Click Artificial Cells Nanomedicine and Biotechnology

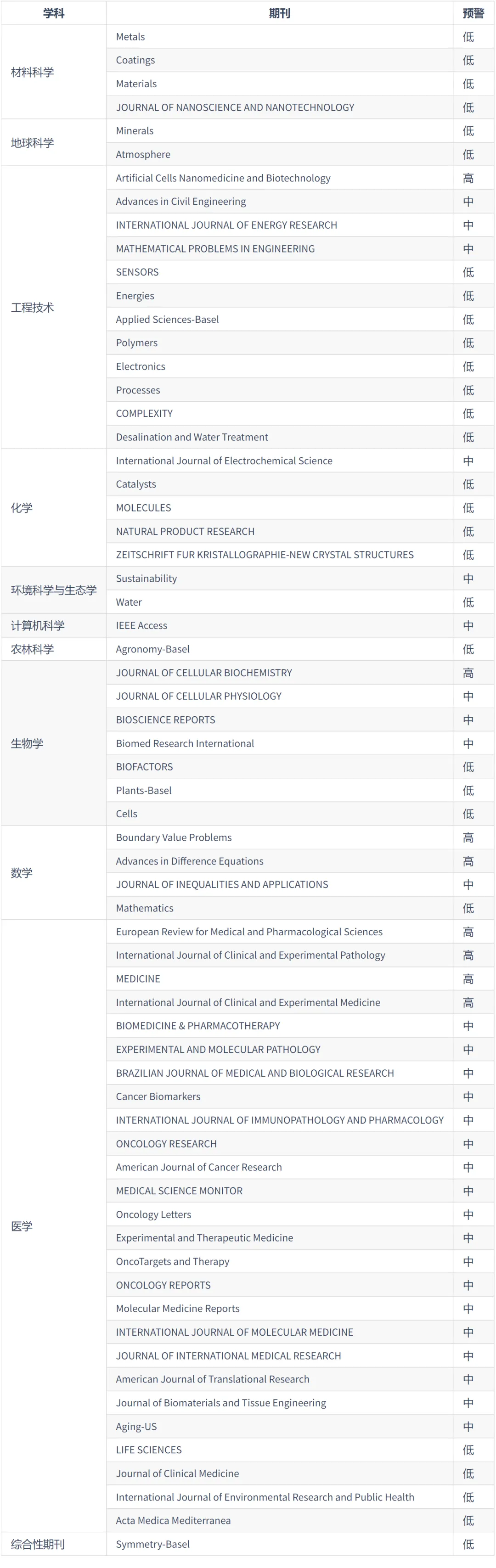coord(223,178)
